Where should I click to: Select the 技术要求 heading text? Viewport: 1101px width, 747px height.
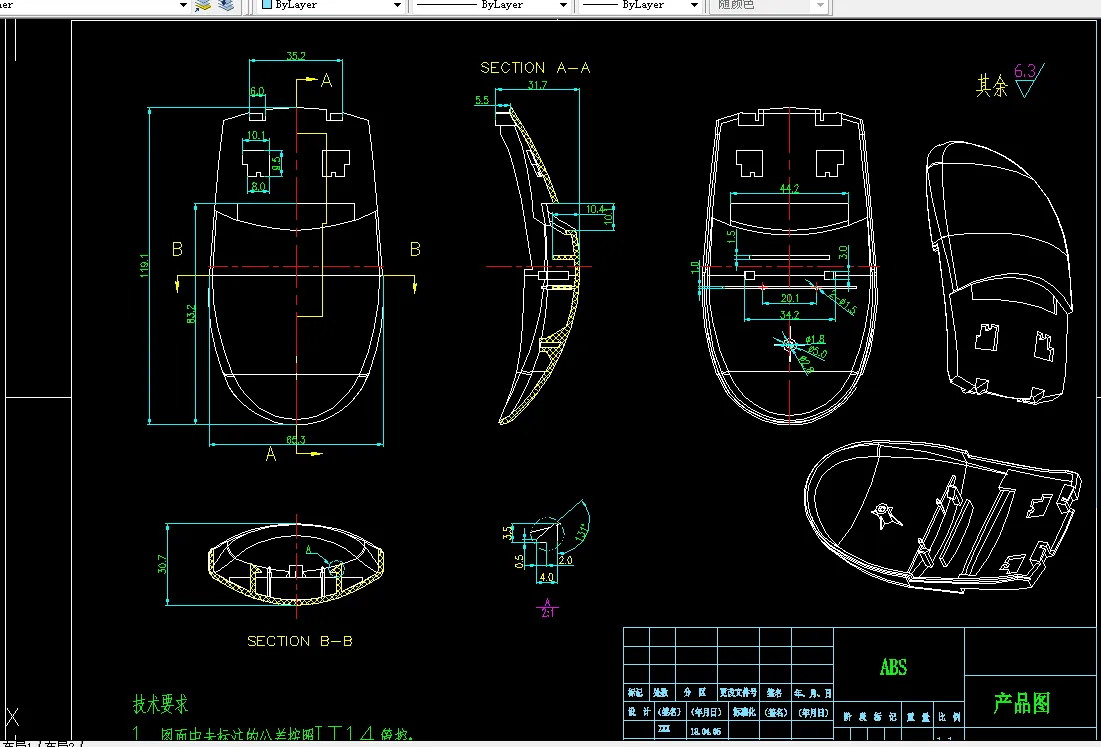coord(161,703)
